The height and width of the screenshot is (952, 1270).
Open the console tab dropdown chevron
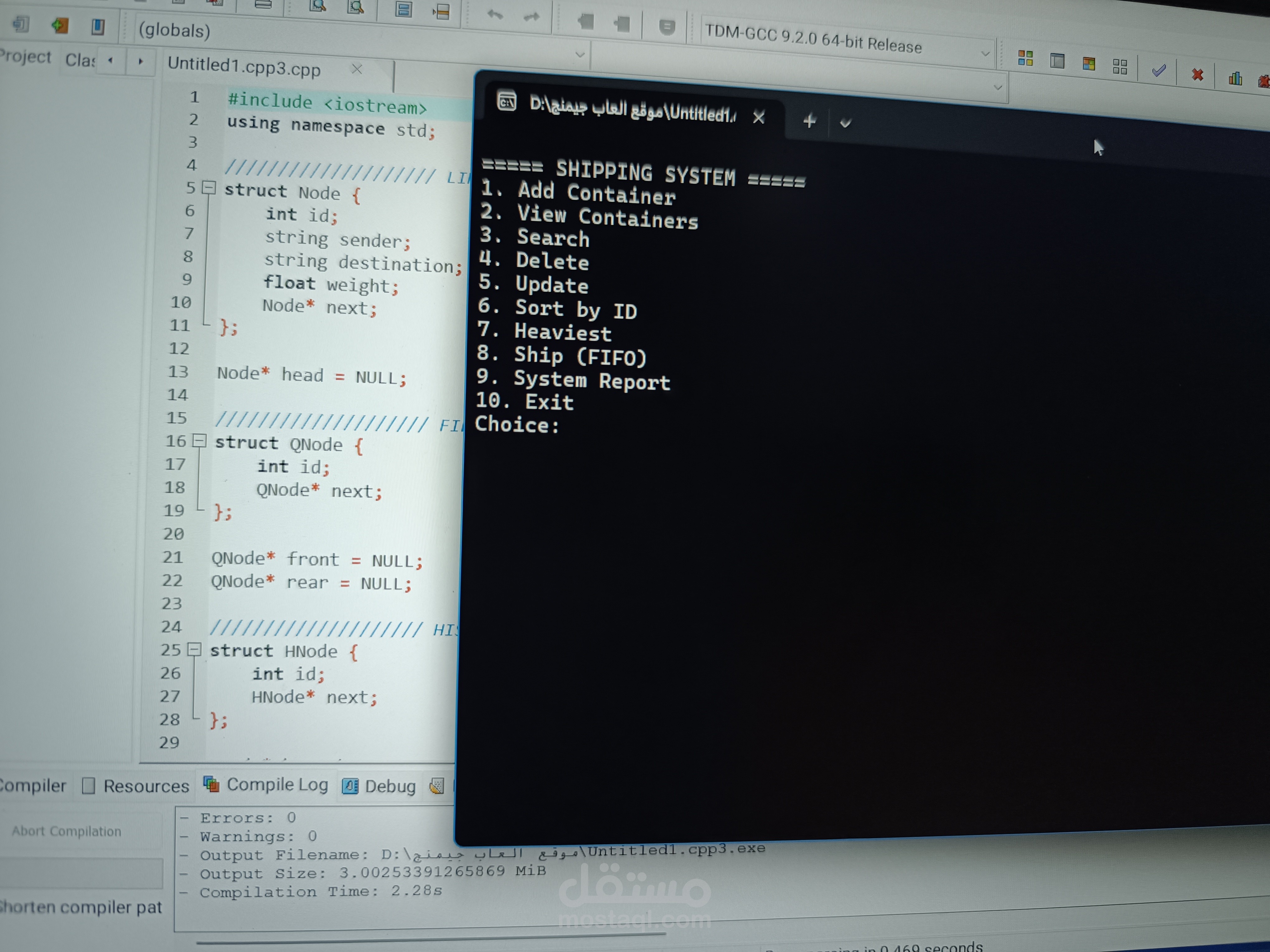tap(845, 123)
